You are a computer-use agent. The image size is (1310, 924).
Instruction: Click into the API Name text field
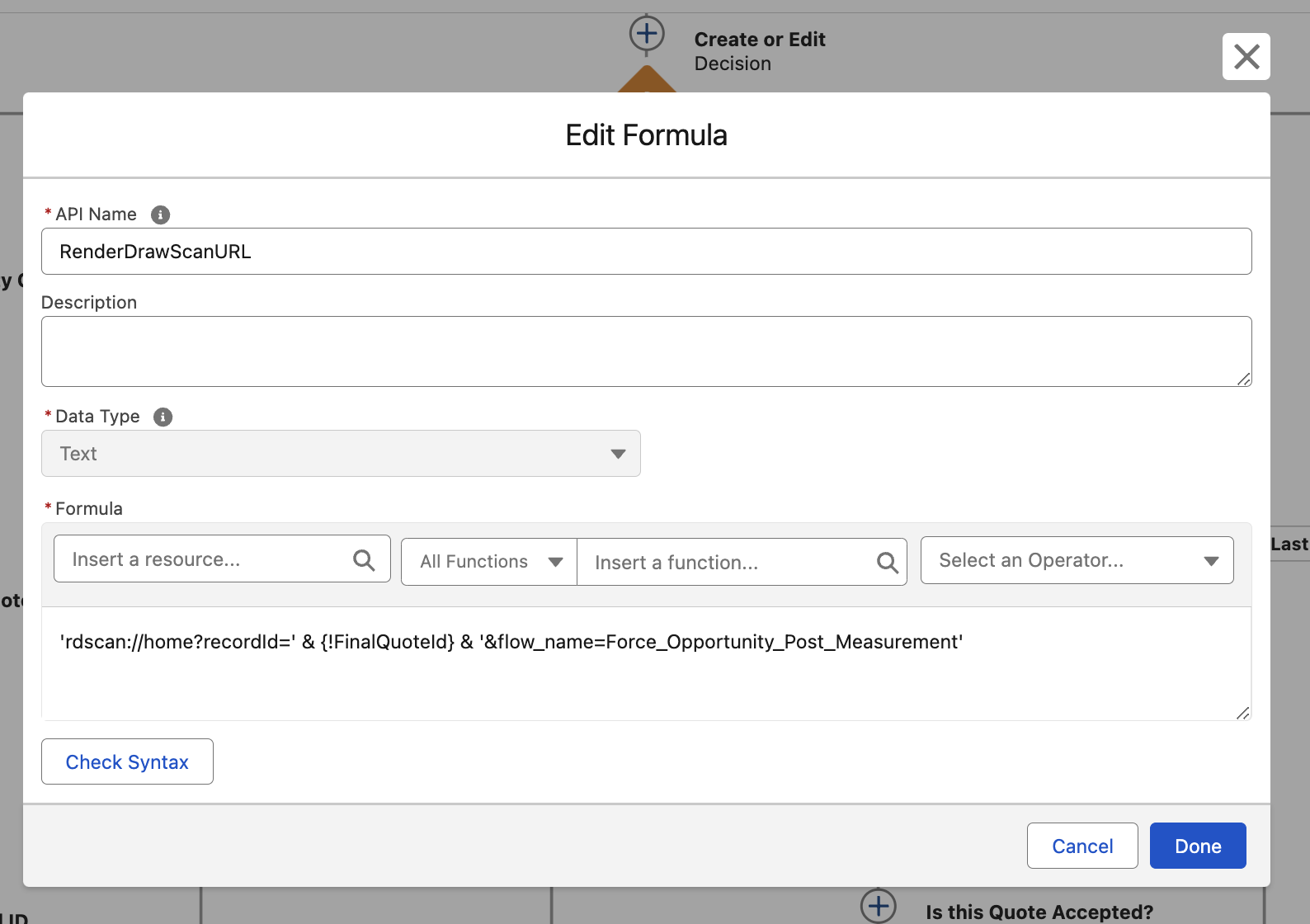(x=646, y=252)
